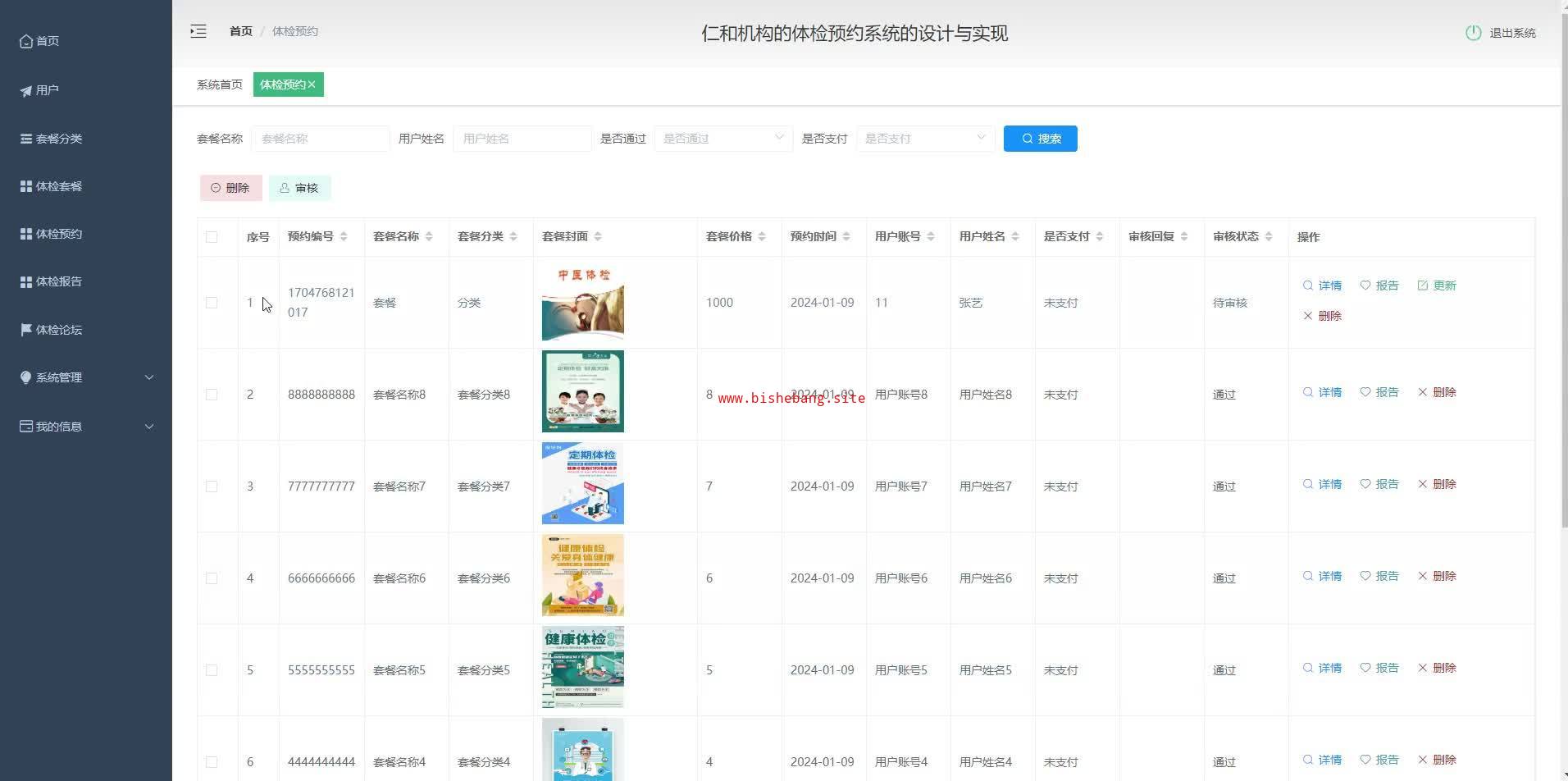
Task: Expand the 系统管理 sidebar menu
Action: pyautogui.click(x=86, y=377)
